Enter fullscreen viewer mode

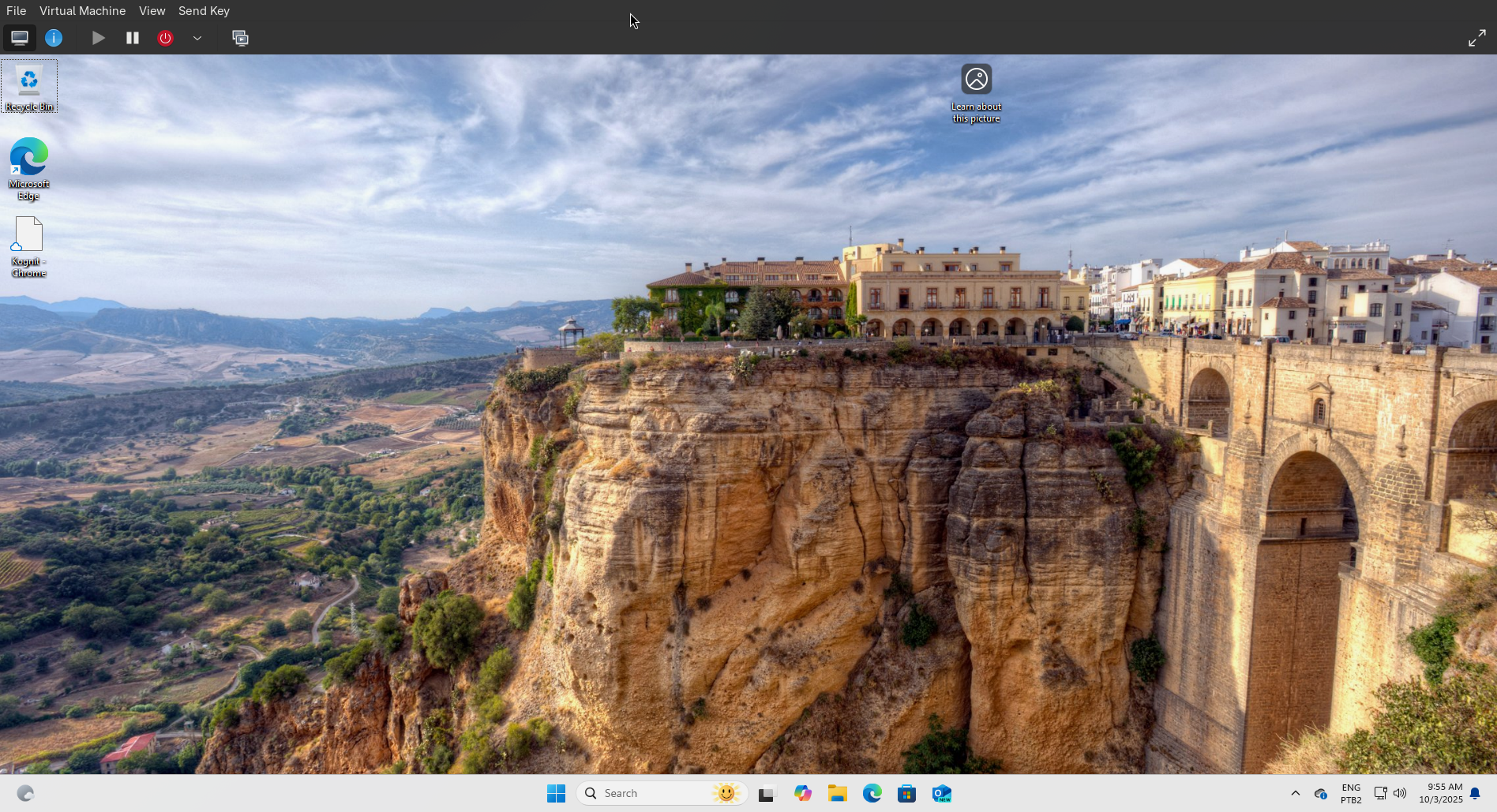click(x=1477, y=37)
